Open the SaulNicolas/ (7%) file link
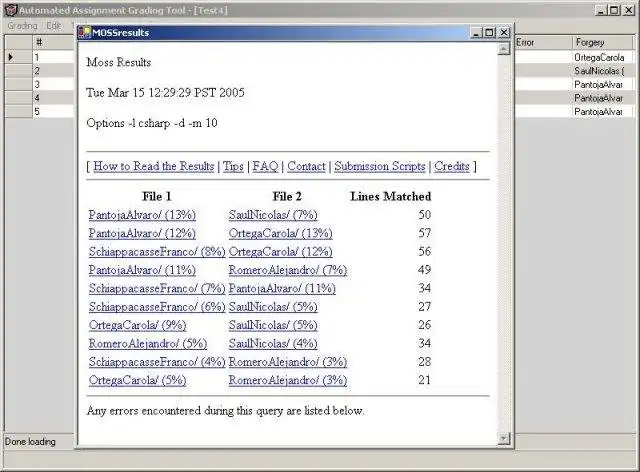This screenshot has height=472, width=640. click(273, 215)
